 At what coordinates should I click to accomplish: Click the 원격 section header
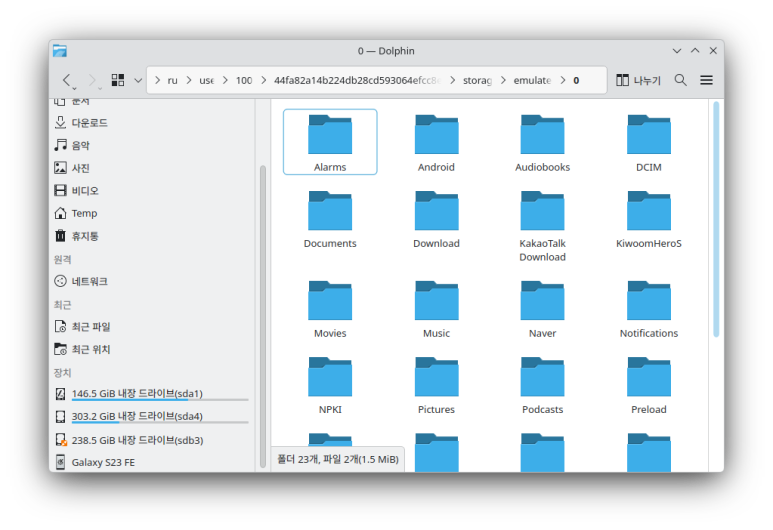63,259
